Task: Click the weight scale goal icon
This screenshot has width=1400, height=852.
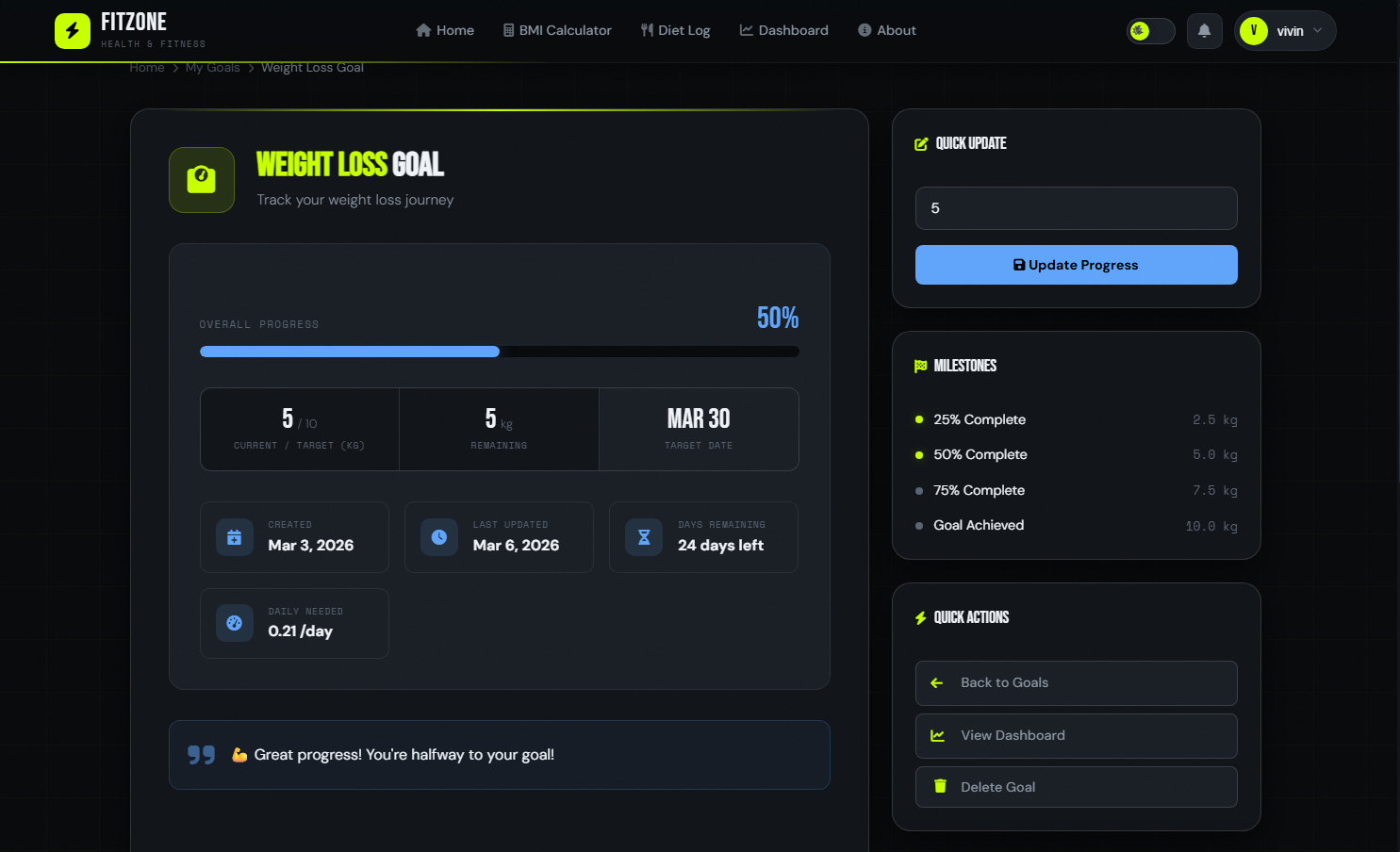Action: (x=202, y=180)
